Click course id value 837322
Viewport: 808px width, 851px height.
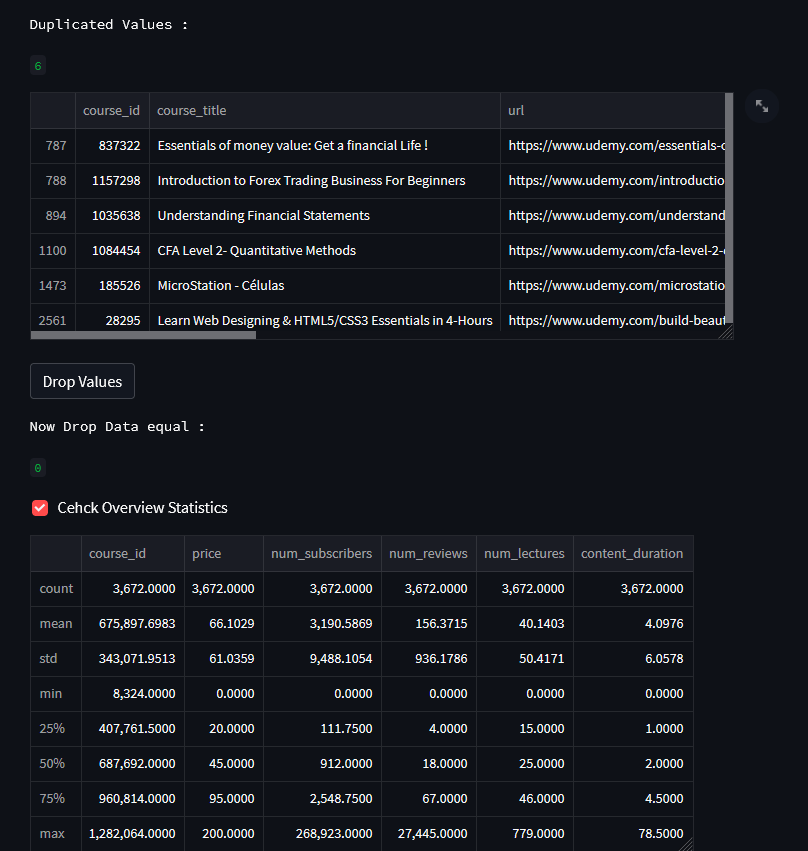click(x=112, y=146)
